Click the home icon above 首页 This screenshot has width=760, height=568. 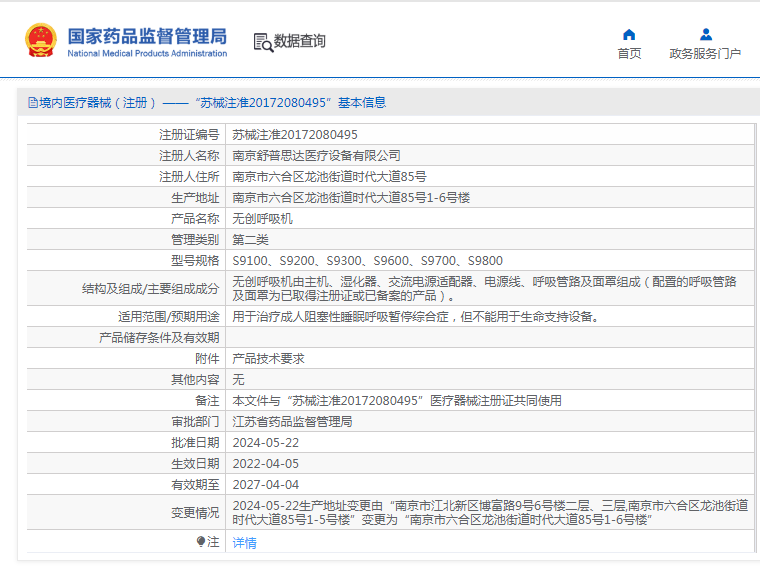tap(629, 34)
